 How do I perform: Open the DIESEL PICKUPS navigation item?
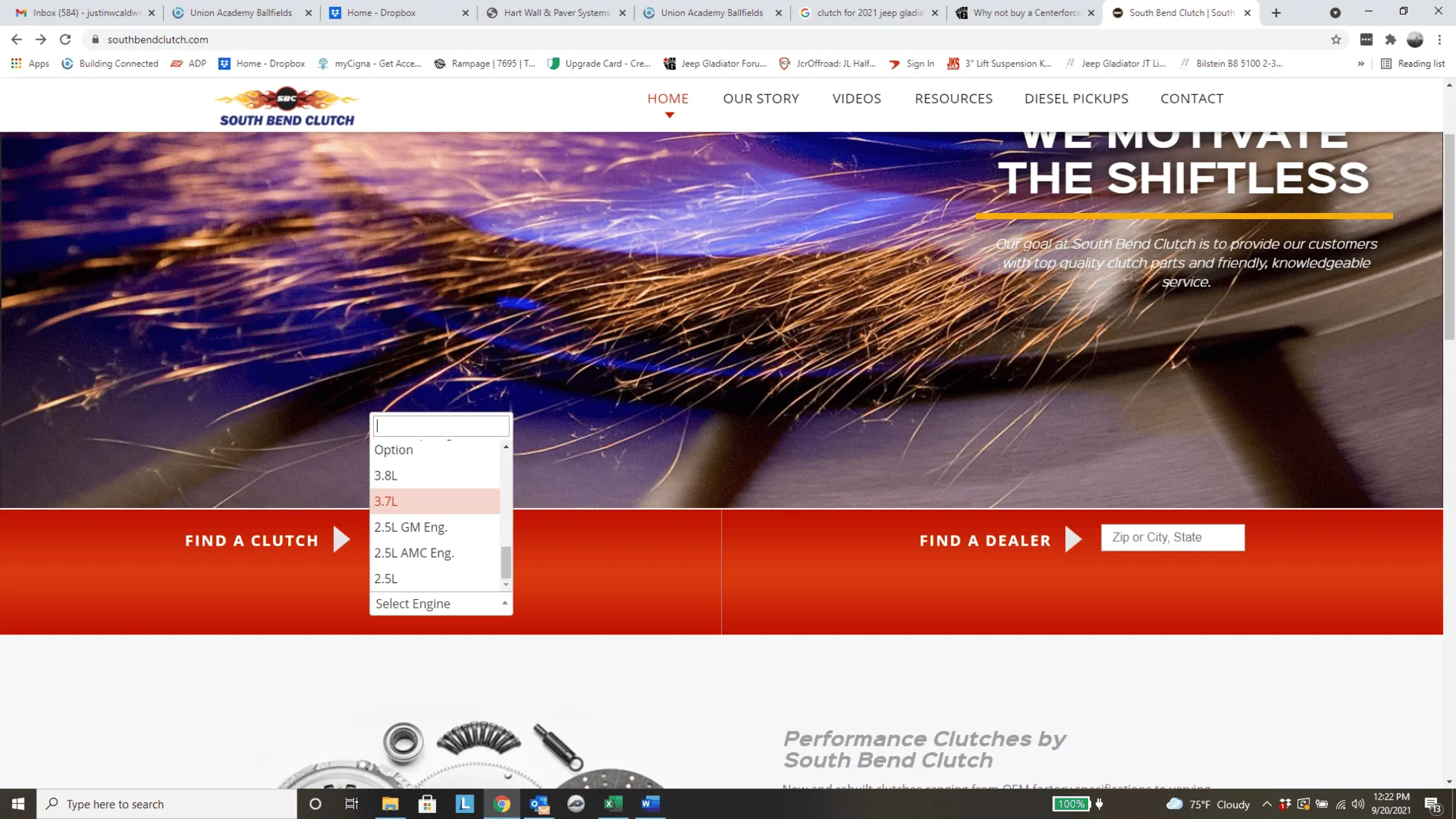tap(1076, 98)
